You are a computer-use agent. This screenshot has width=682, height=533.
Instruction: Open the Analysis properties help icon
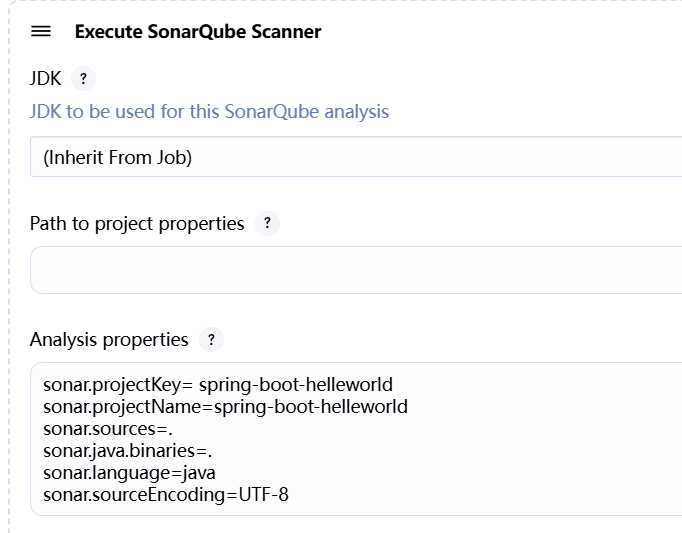pyautogui.click(x=210, y=340)
